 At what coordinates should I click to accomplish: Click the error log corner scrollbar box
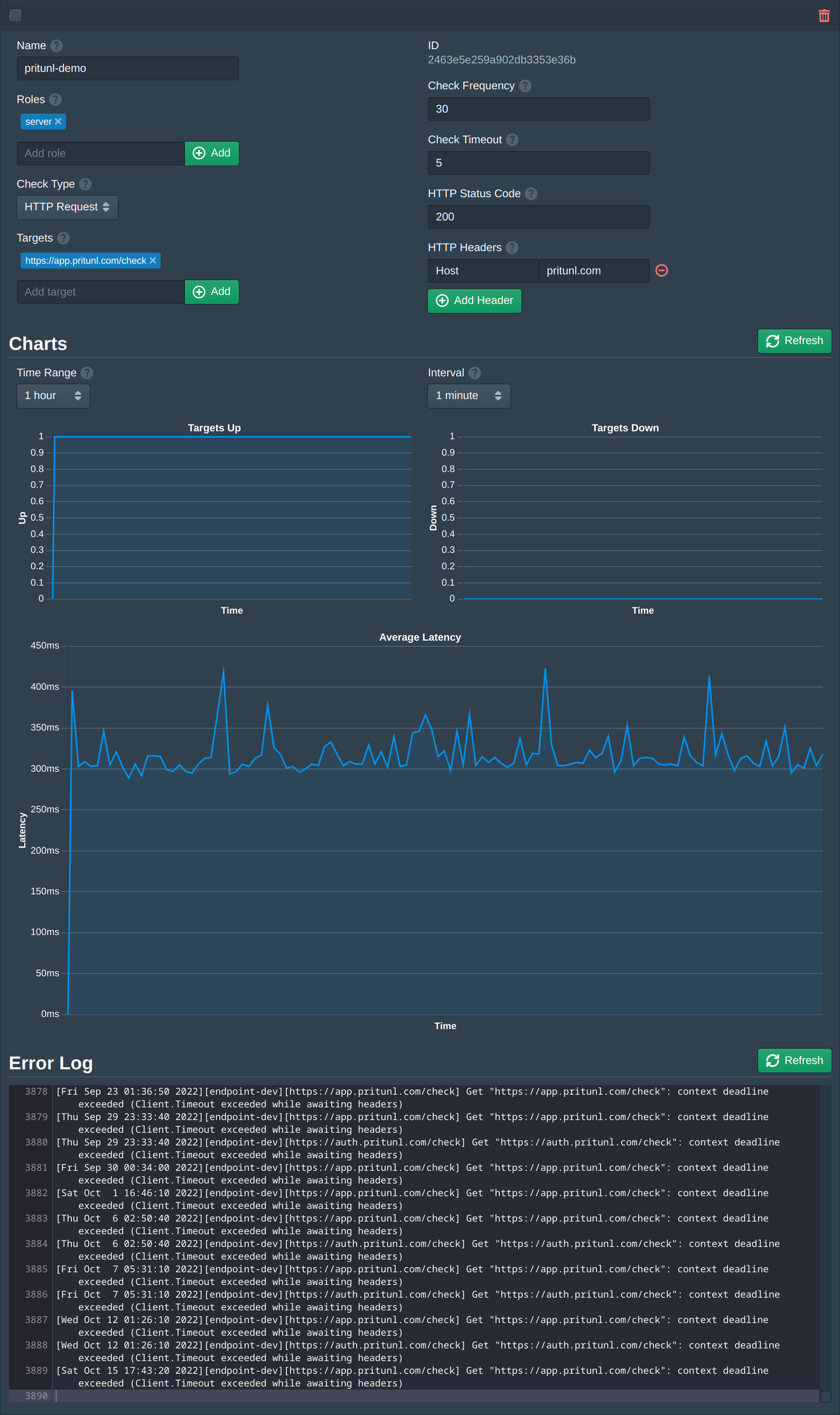click(825, 1396)
